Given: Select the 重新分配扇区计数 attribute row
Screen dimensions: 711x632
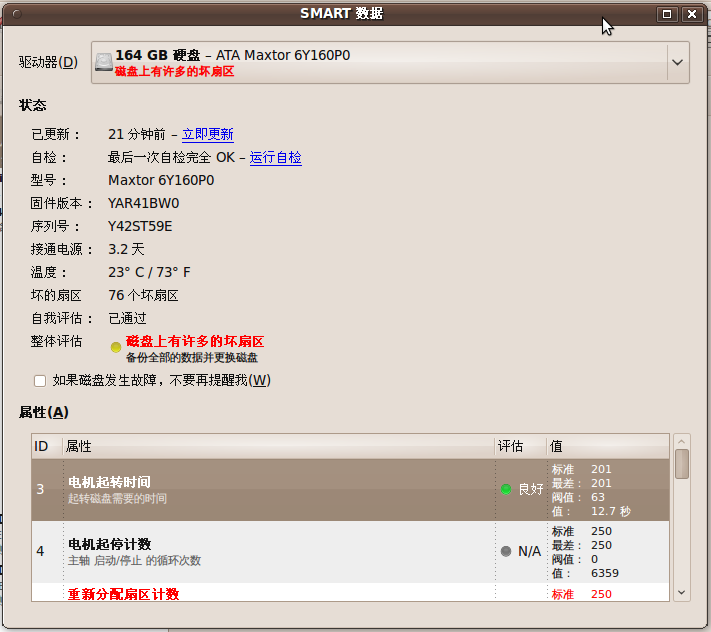Looking at the screenshot, I should (350, 593).
